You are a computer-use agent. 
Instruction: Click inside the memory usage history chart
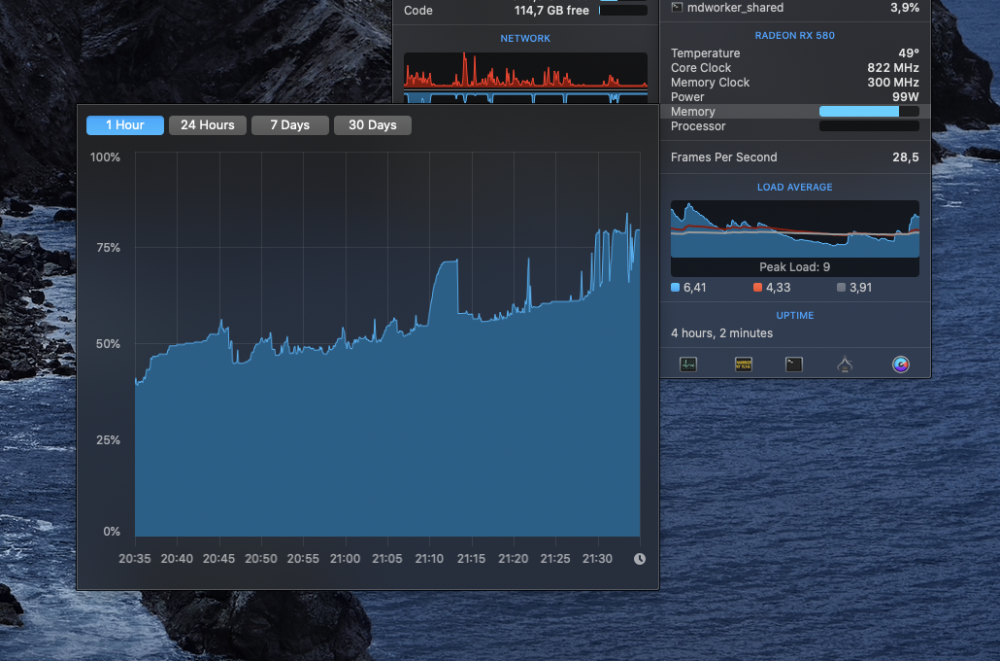click(x=387, y=345)
